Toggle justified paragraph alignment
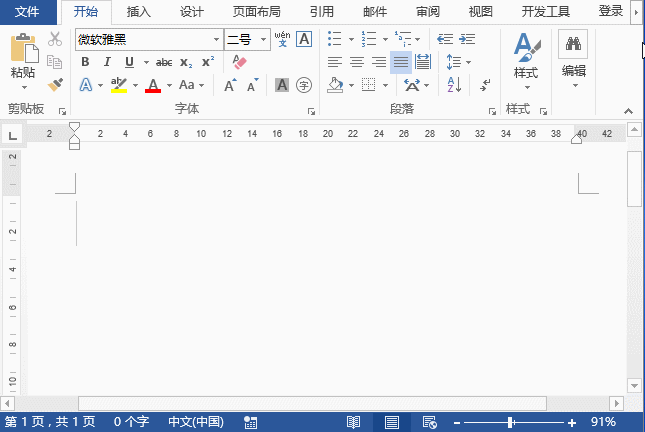 (400, 62)
